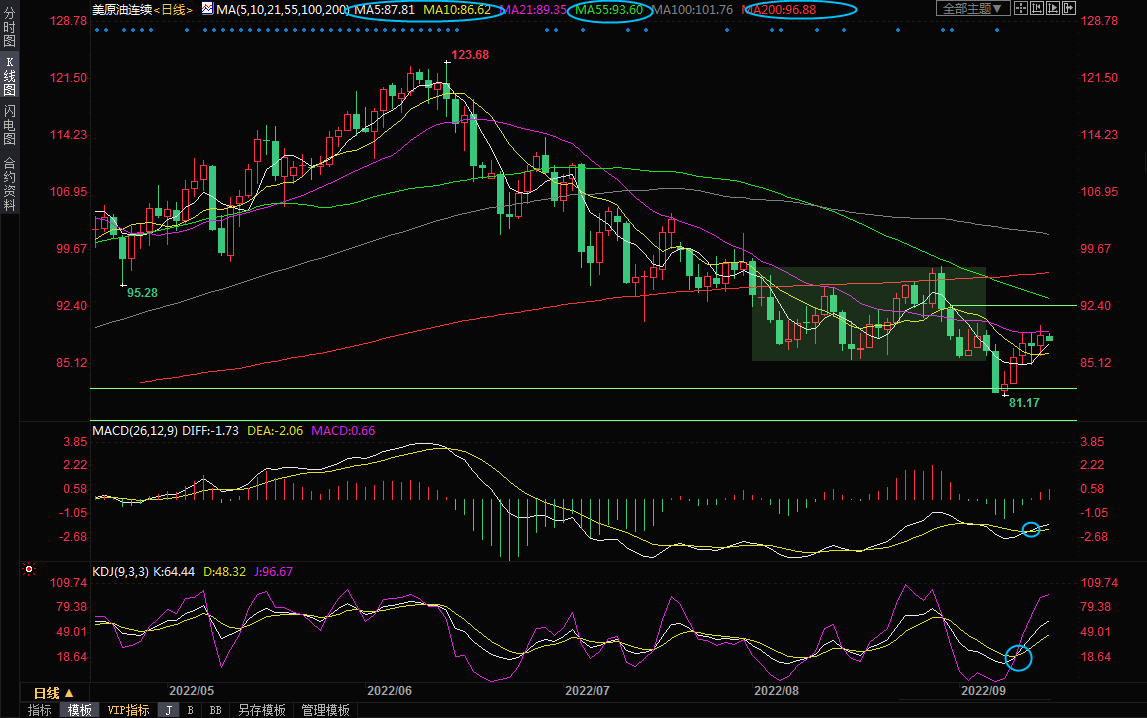1147x718 pixels.
Task: Click the blue event dot above 123.68 peak
Action: tap(447, 30)
